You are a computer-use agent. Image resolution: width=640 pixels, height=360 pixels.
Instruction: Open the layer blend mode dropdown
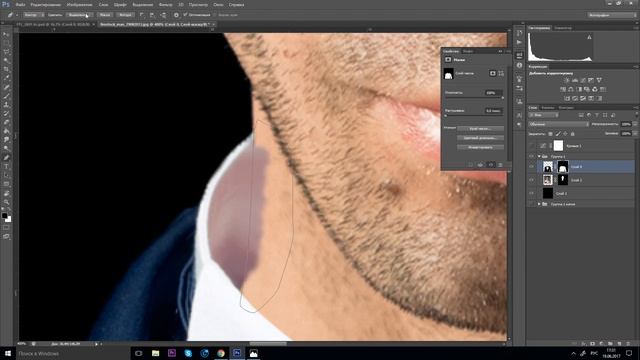[558, 124]
